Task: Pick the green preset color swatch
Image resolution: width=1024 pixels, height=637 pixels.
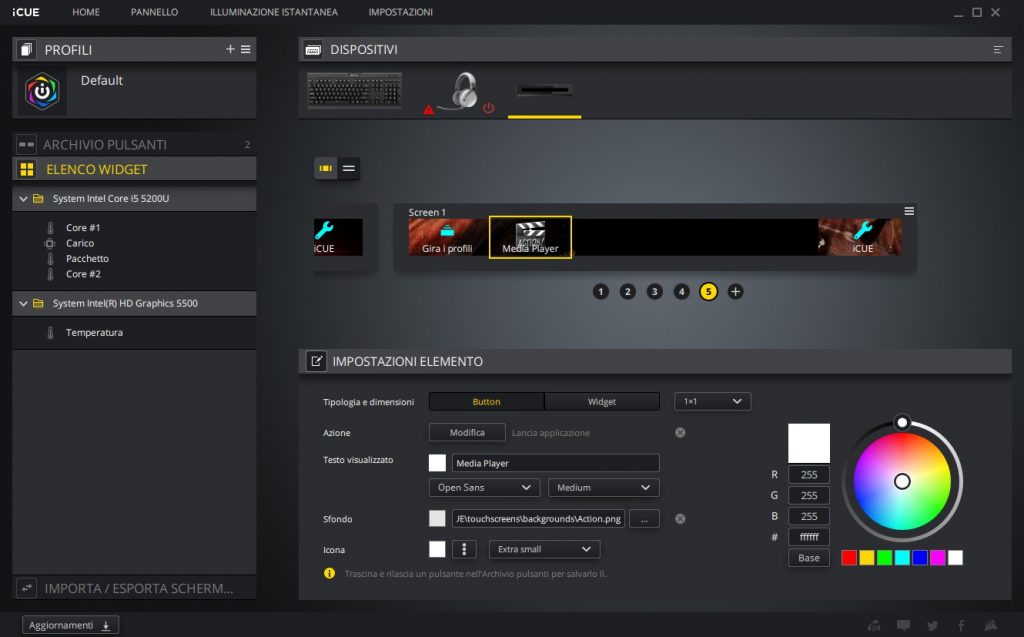Action: point(884,557)
